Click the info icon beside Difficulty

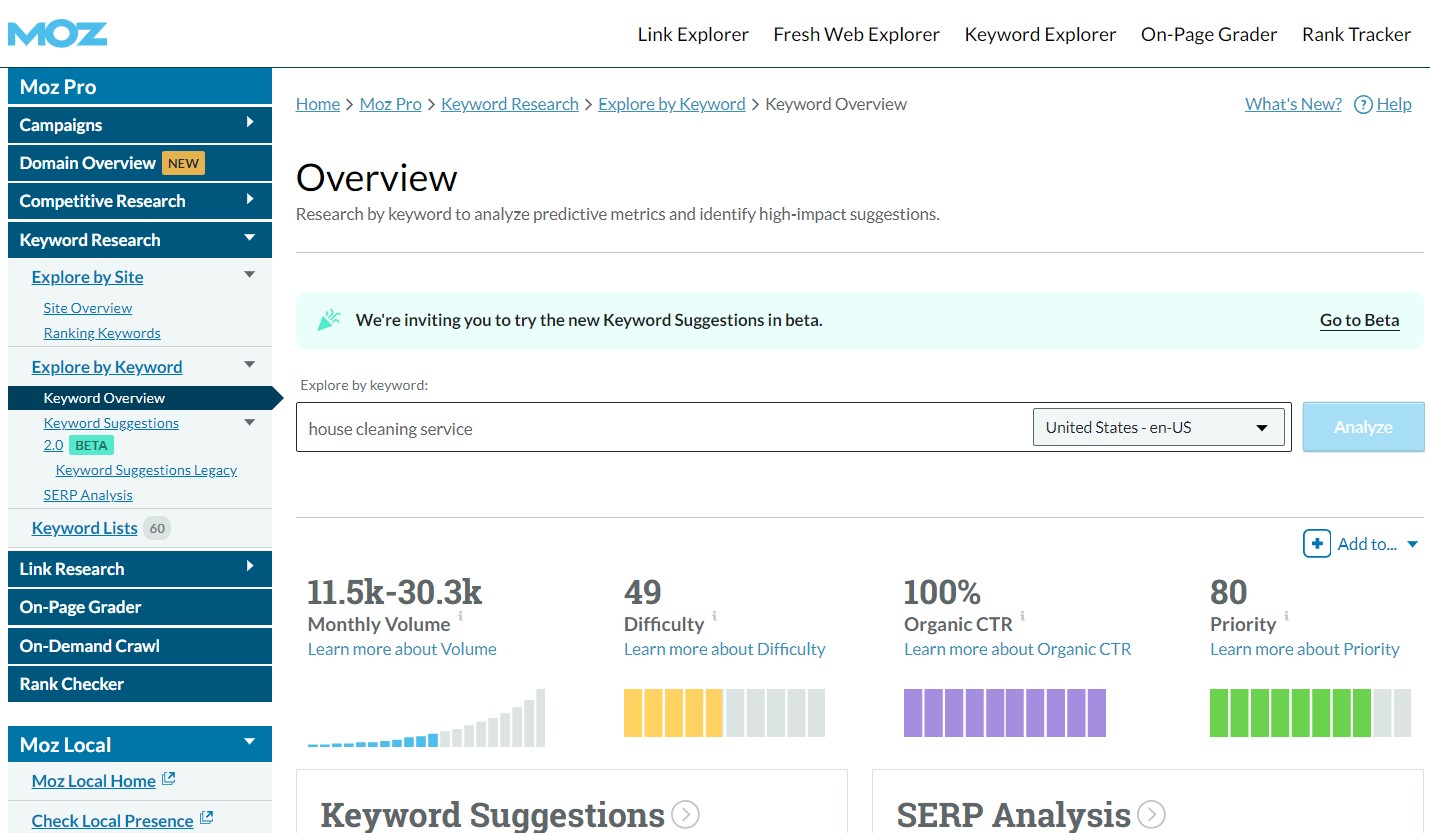713,617
